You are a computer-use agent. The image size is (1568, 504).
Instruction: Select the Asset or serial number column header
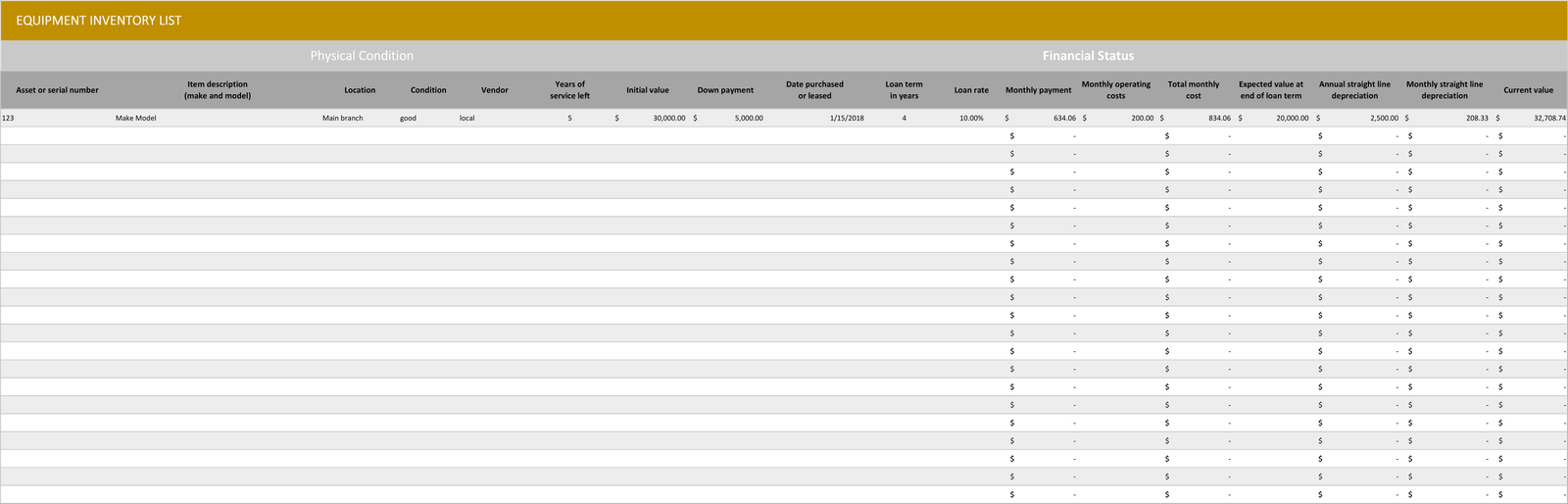pyautogui.click(x=57, y=90)
